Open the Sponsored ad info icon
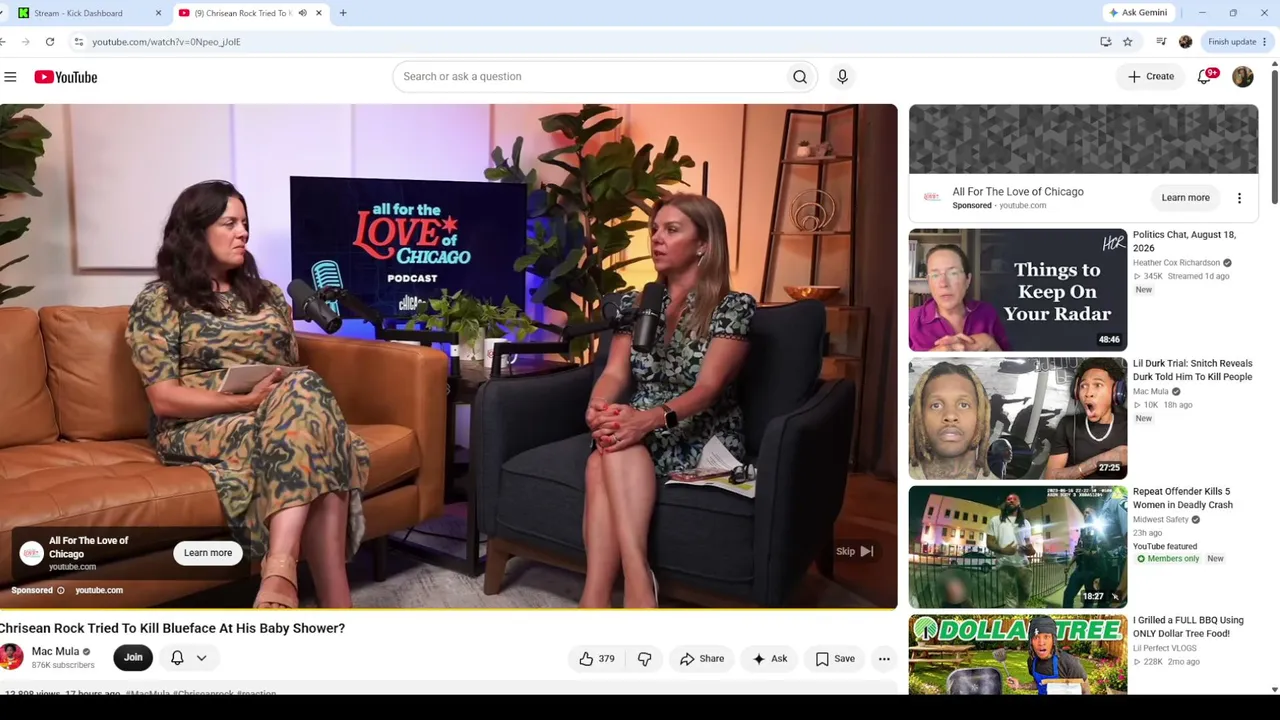 [x=61, y=591]
